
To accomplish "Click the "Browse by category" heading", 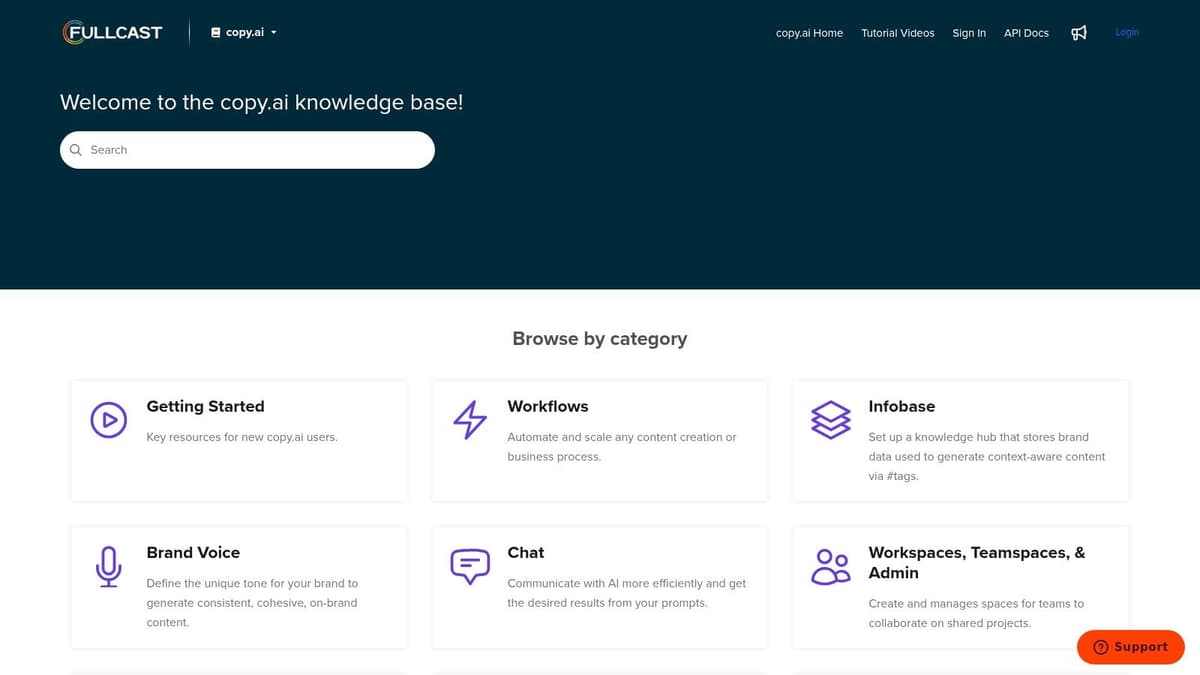I will [600, 339].
